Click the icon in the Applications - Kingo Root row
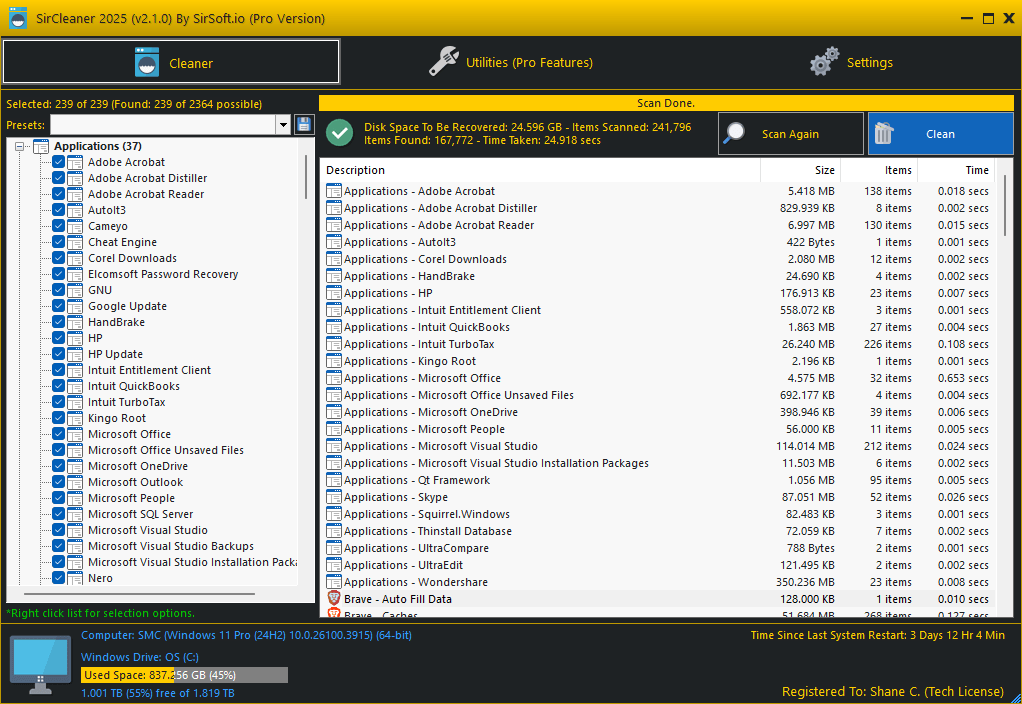 (334, 360)
